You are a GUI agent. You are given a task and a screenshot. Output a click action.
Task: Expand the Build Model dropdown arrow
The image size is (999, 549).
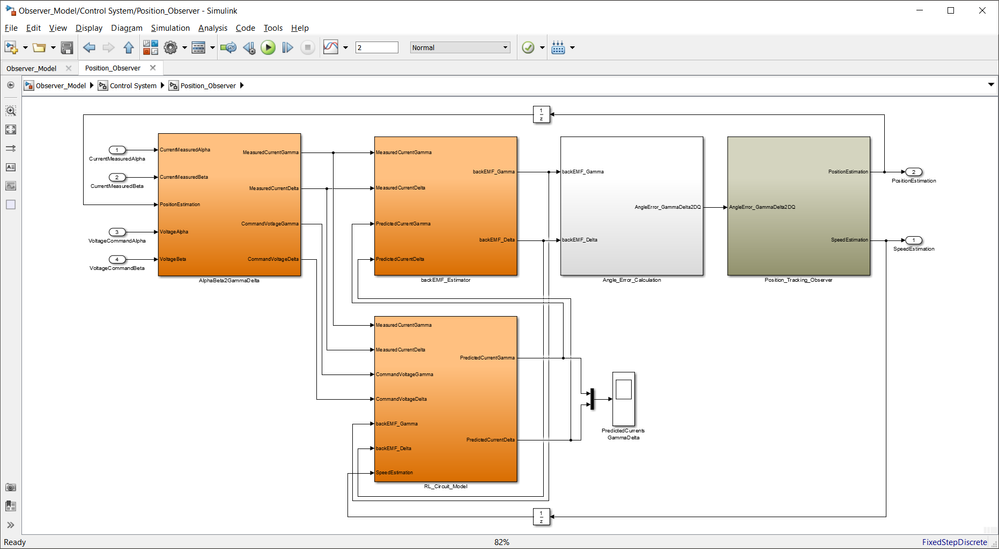[572, 48]
